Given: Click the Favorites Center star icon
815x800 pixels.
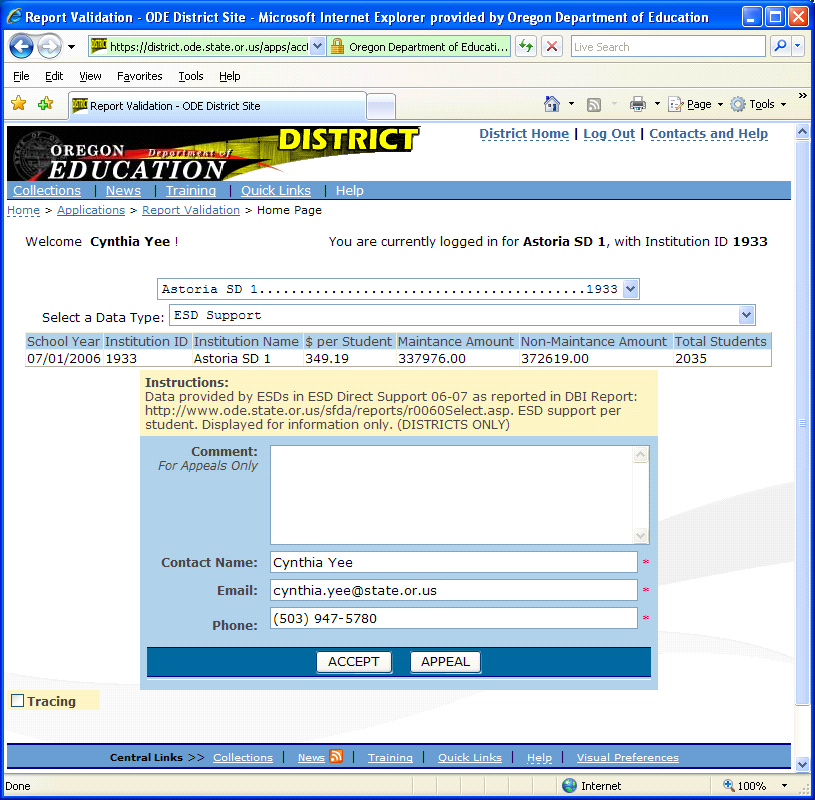Looking at the screenshot, I should [x=18, y=104].
